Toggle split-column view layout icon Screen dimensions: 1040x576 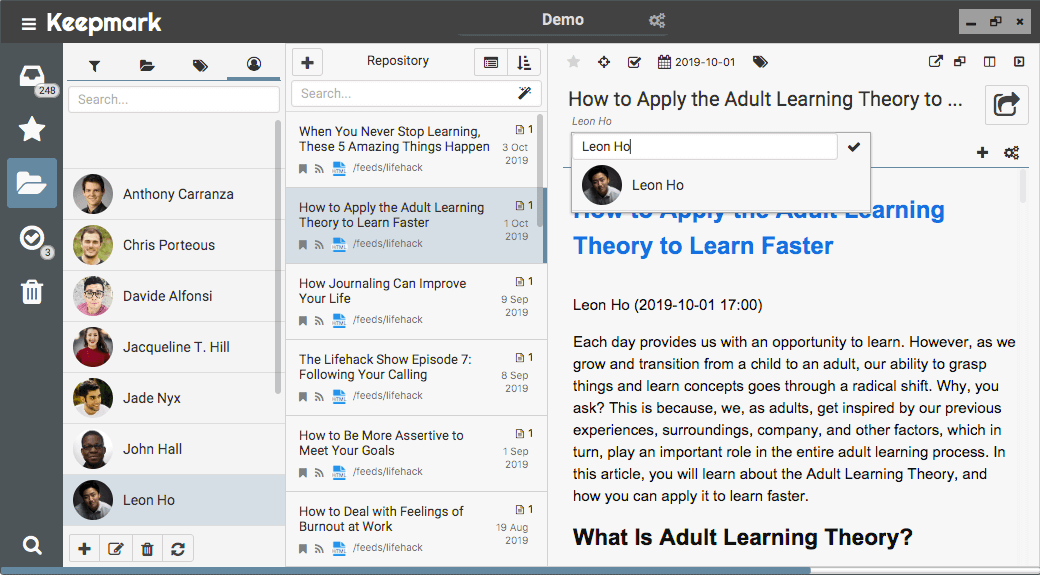[989, 62]
